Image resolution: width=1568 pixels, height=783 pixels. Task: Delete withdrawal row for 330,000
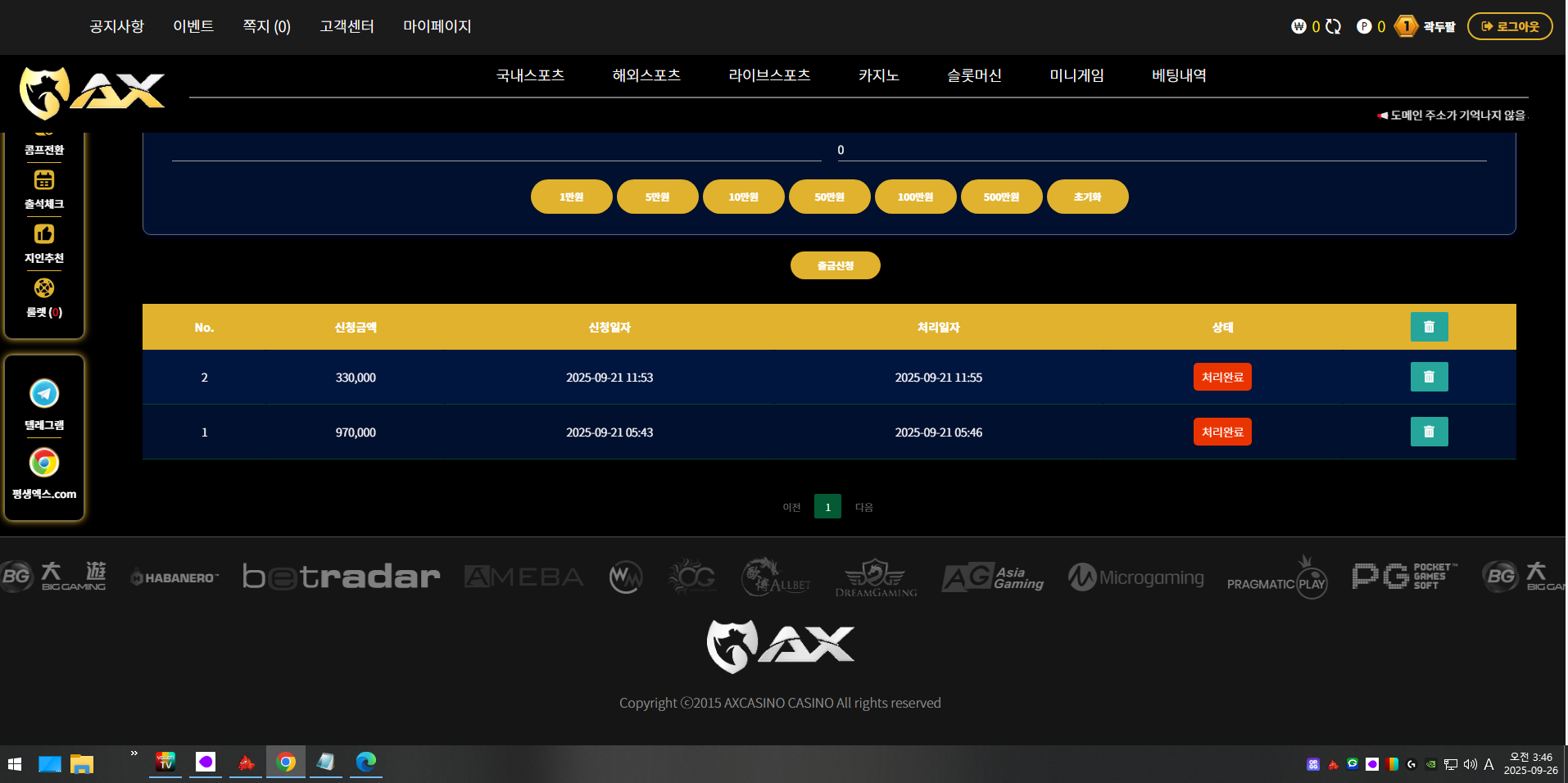(1429, 377)
